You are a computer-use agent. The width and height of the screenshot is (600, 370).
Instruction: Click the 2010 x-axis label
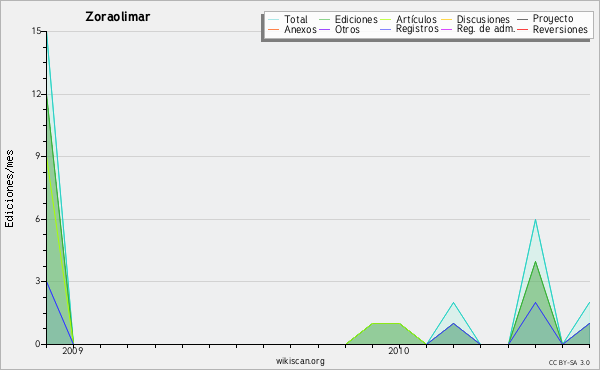[x=399, y=351]
